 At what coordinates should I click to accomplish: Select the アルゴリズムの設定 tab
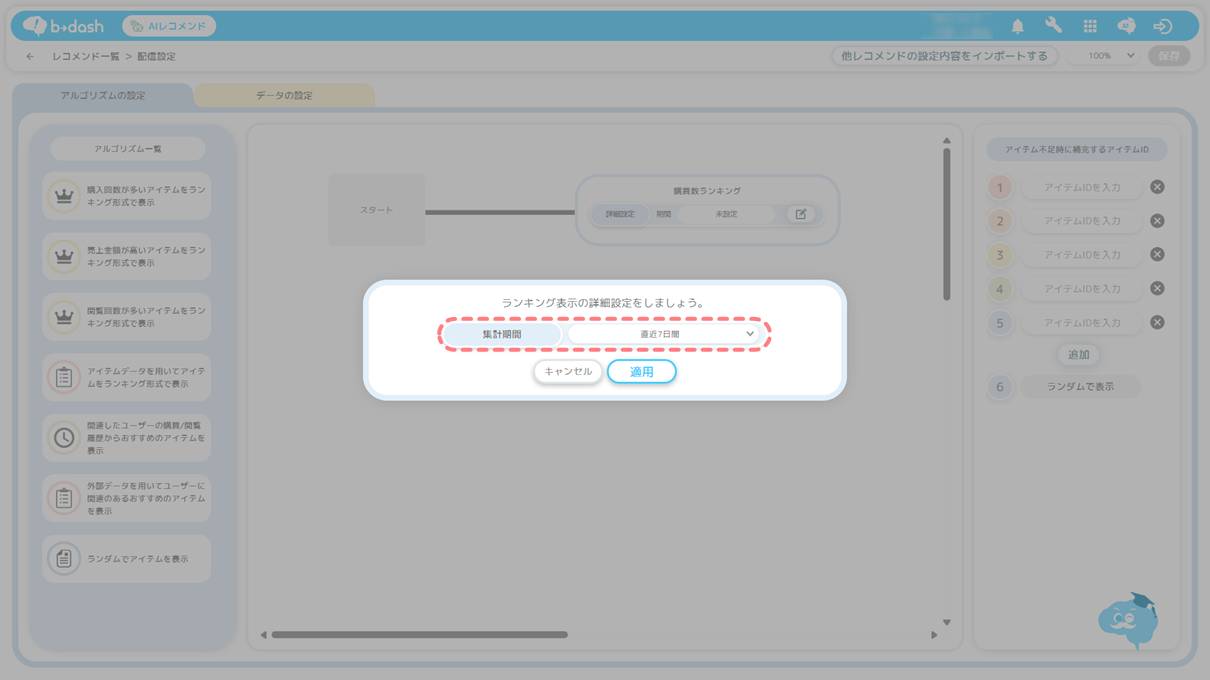[102, 96]
